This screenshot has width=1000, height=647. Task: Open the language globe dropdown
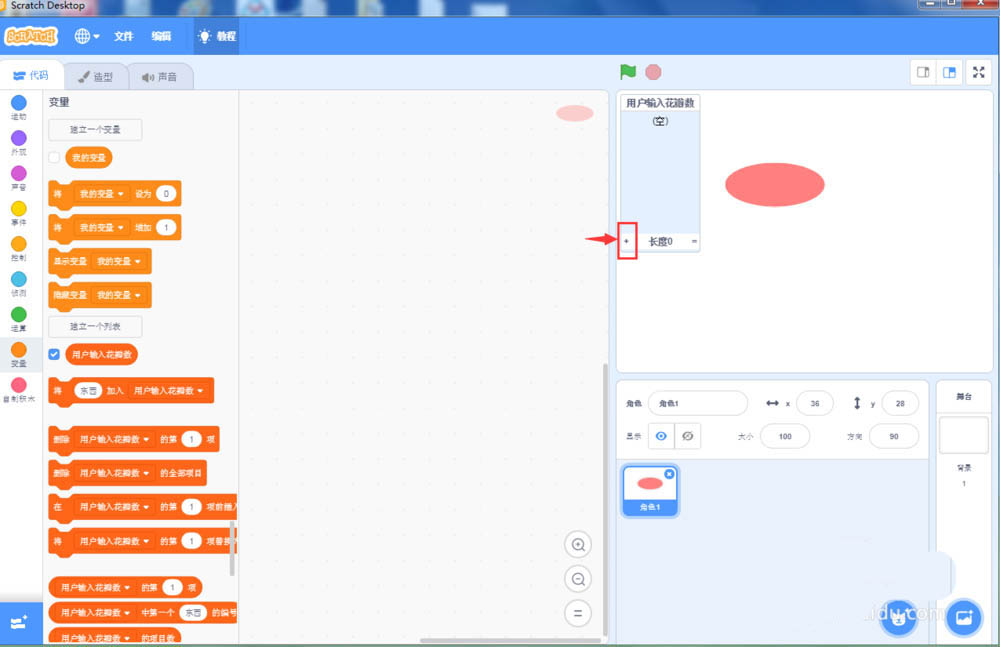(x=85, y=34)
